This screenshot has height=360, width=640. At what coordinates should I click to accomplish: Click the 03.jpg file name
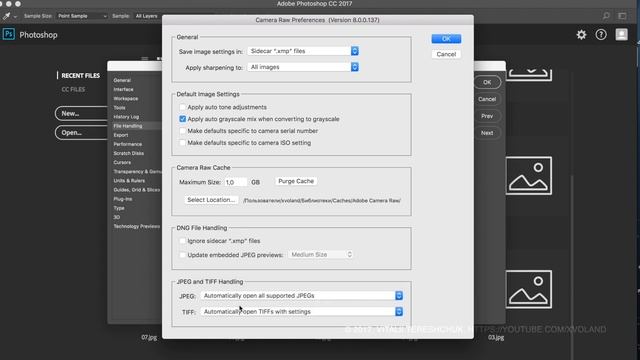coord(496,338)
